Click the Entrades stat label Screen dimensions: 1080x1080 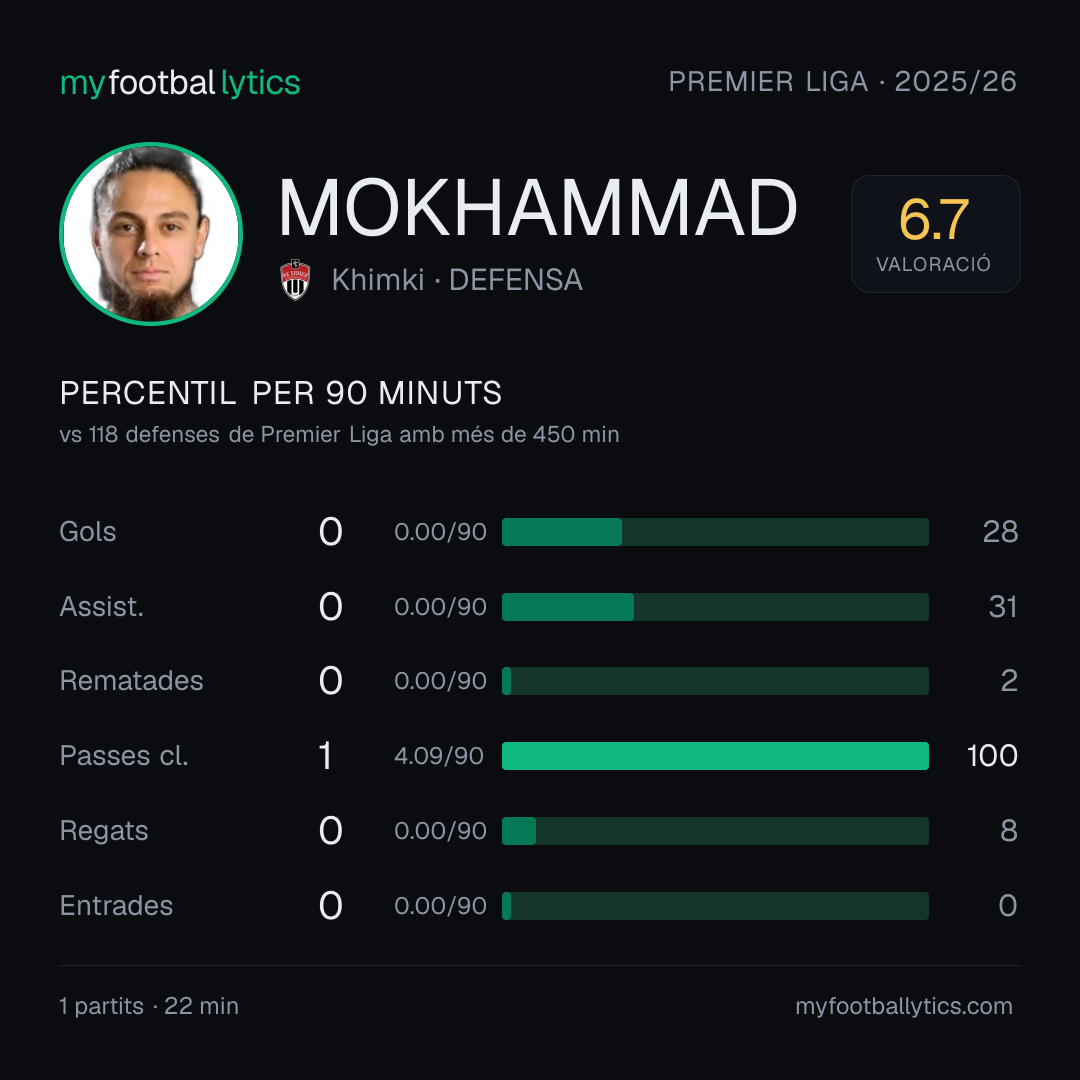click(116, 906)
